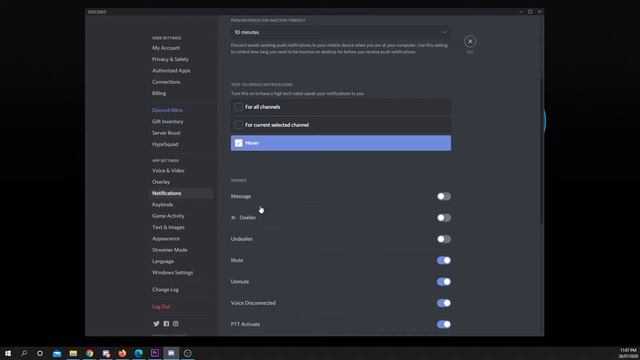Play the Deafen sound preview speaker icon
This screenshot has width=640, height=360.
[233, 218]
